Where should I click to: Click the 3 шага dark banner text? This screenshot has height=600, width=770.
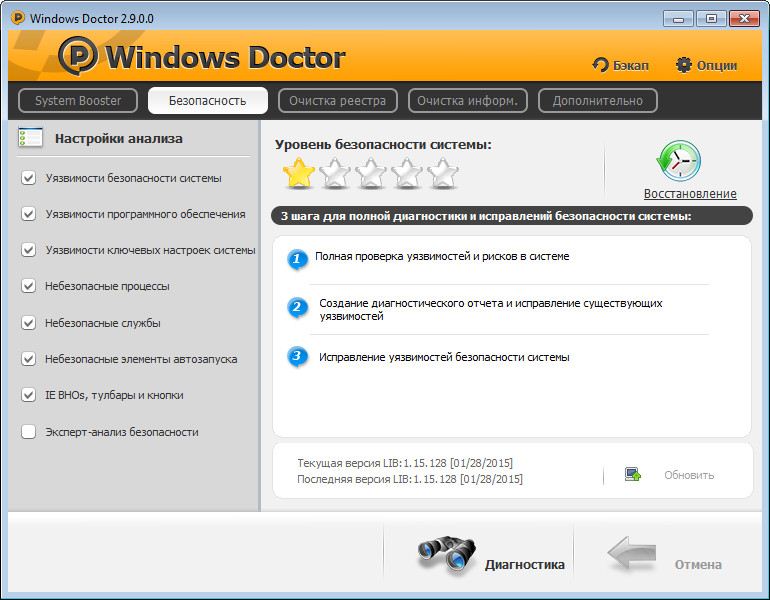click(486, 216)
